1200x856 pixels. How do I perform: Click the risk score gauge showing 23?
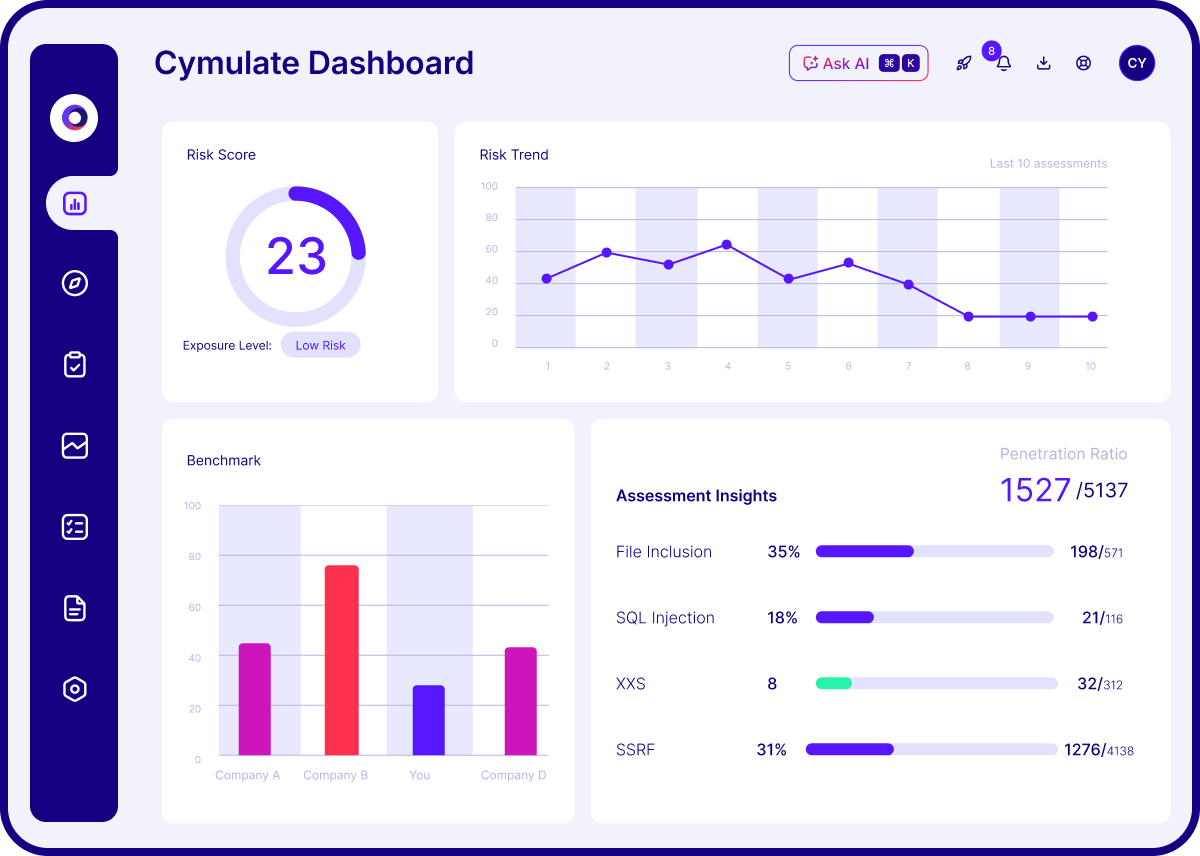tap(296, 256)
